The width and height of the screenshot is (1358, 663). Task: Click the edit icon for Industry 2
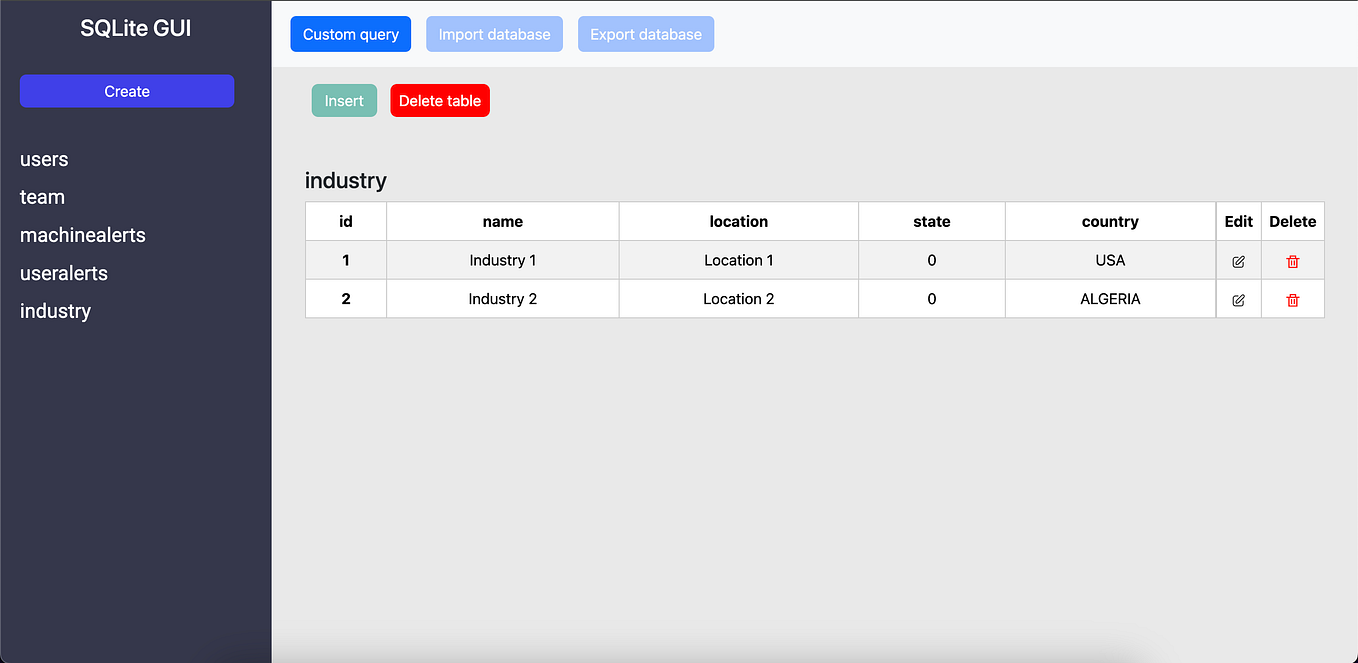pyautogui.click(x=1238, y=298)
